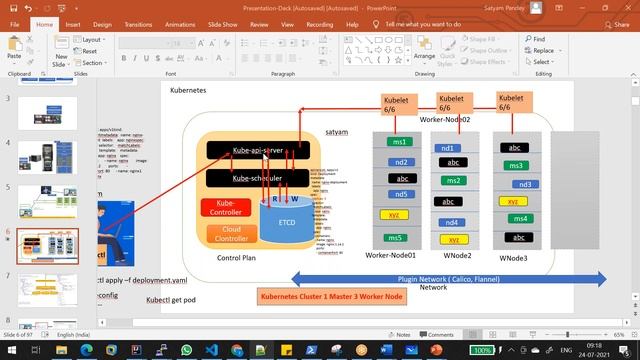Image resolution: width=640 pixels, height=360 pixels.
Task: Click the Windows Start button
Action: click(x=11, y=350)
